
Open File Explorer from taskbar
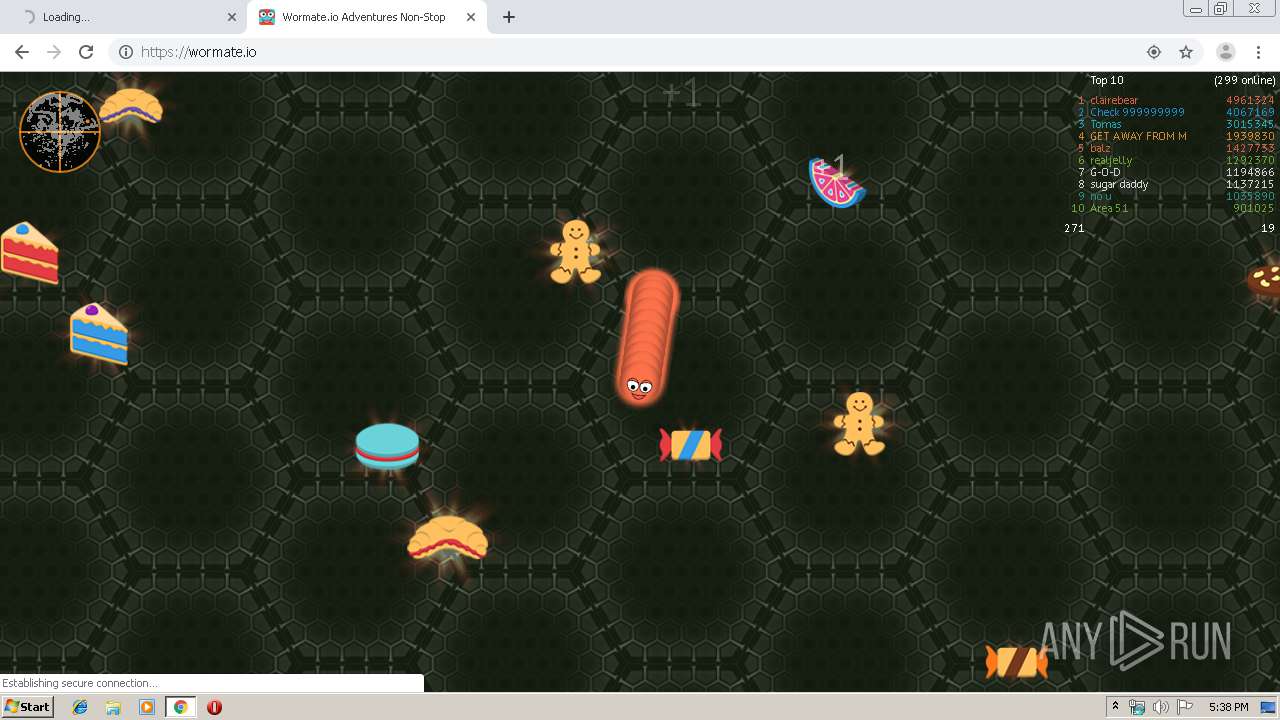[113, 707]
